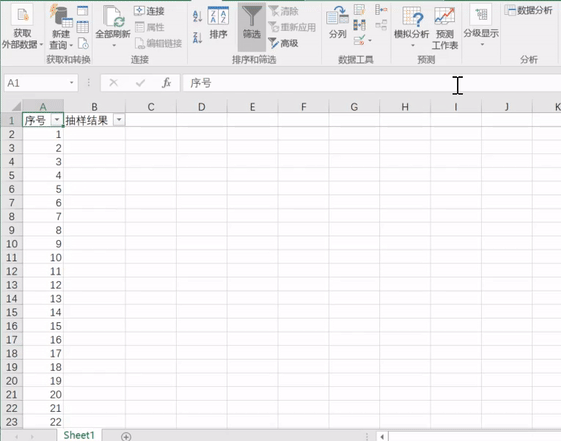561x441 pixels.
Task: Expand the Data Validation dropdown arrow
Action: pyautogui.click(x=370, y=40)
